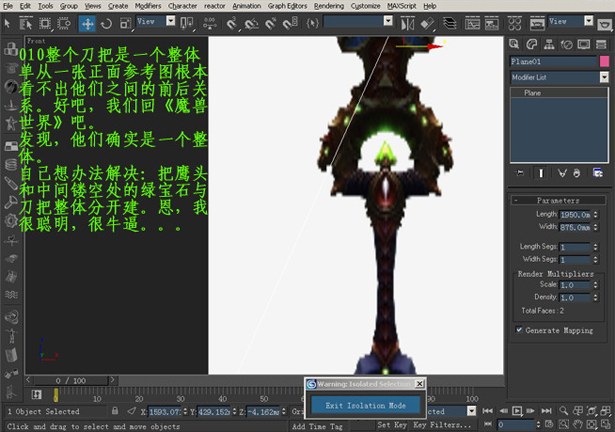Click the Mirror tool icon
The image size is (615, 432).
click(x=408, y=24)
